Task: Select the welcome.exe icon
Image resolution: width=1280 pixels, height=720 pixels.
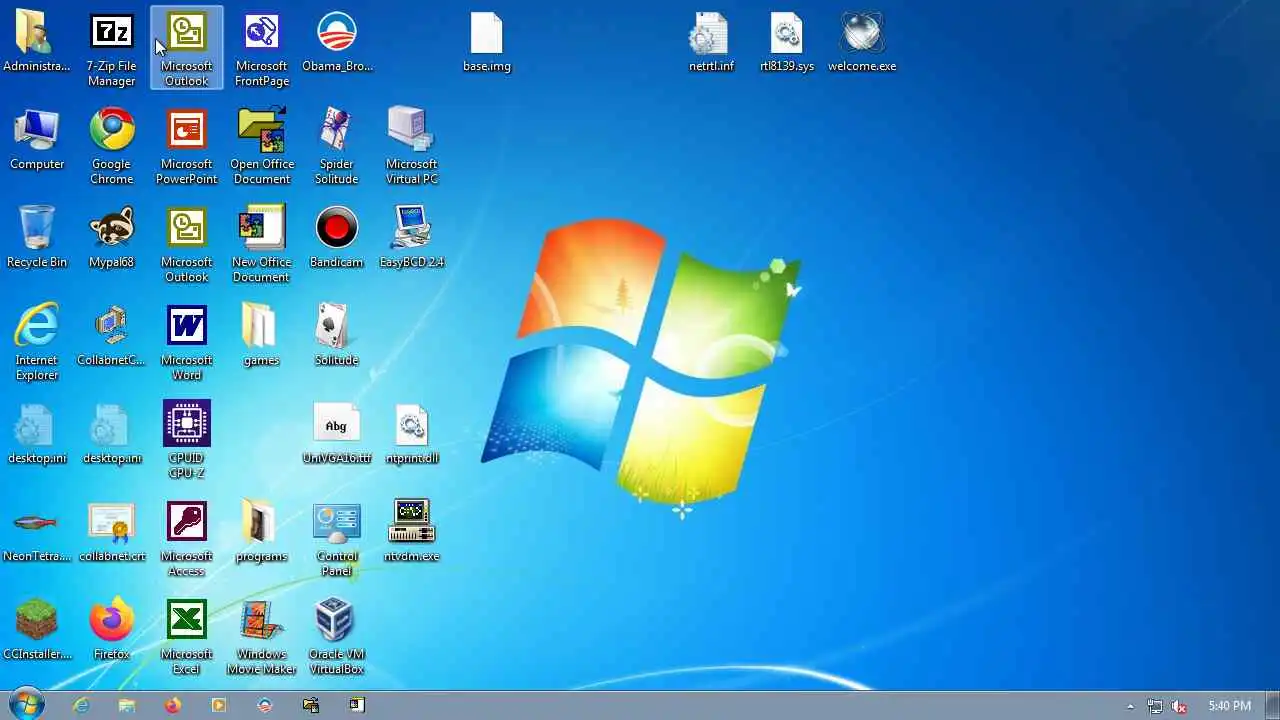Action: click(x=862, y=42)
